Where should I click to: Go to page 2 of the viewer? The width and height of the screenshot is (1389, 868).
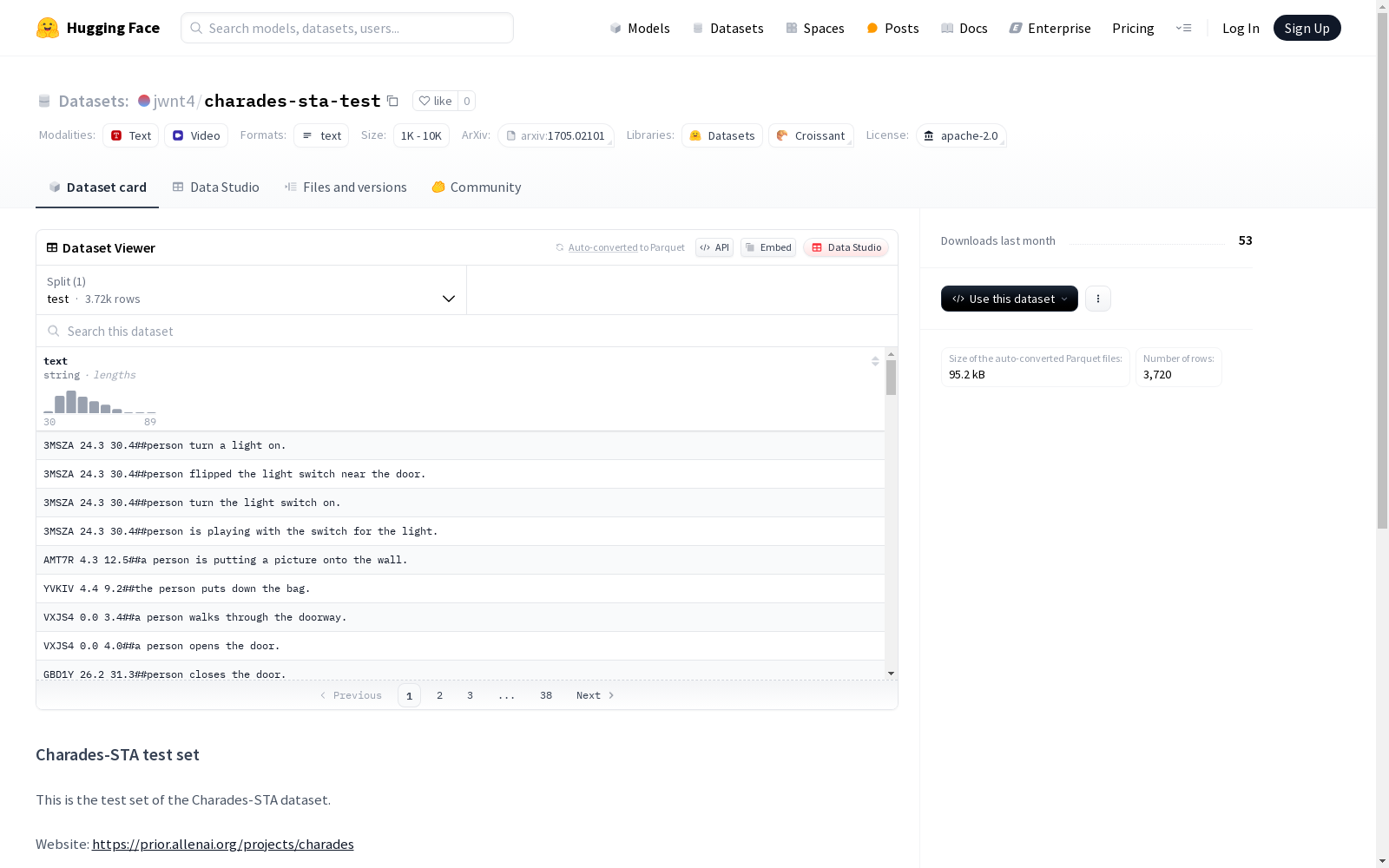pos(440,695)
